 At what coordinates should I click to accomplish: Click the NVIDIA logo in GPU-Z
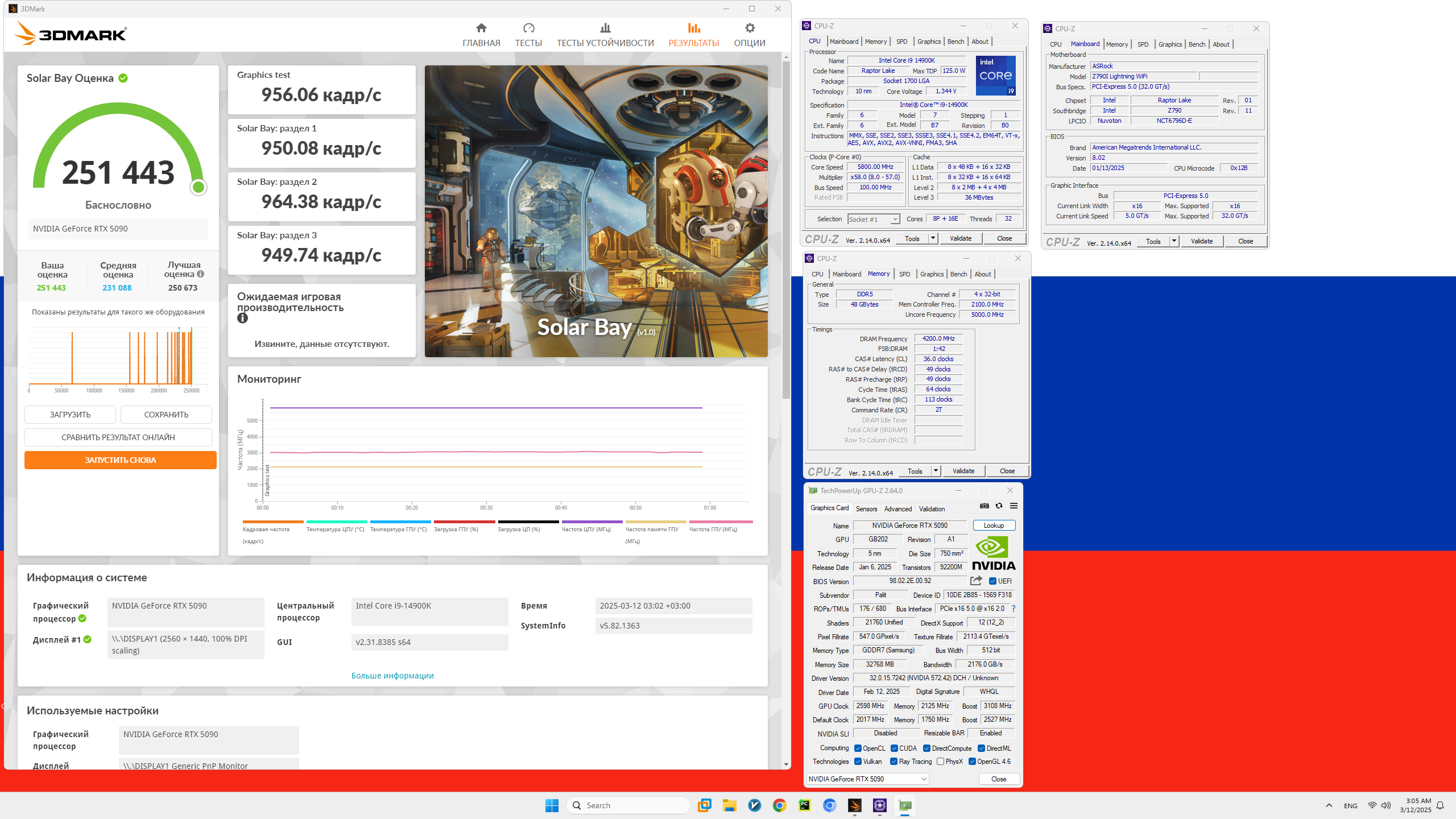993,553
